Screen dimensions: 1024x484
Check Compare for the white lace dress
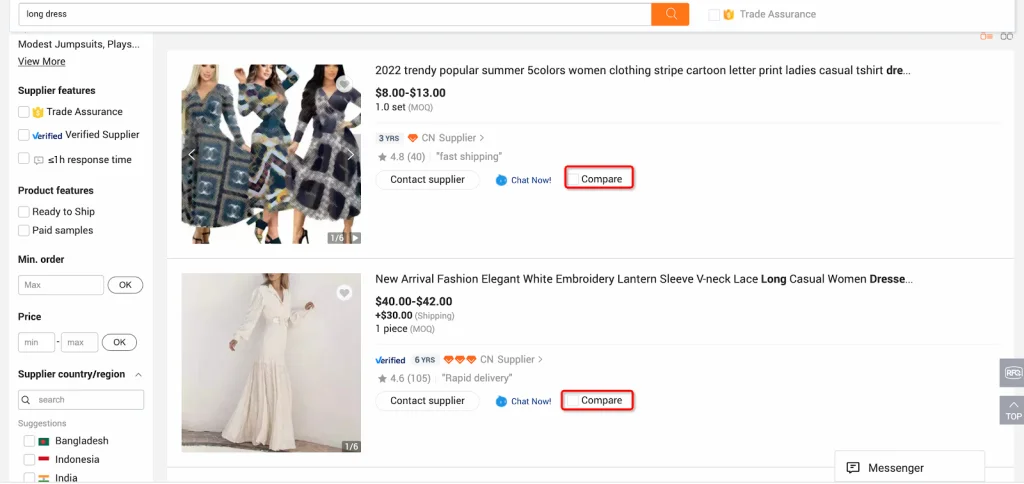click(574, 401)
